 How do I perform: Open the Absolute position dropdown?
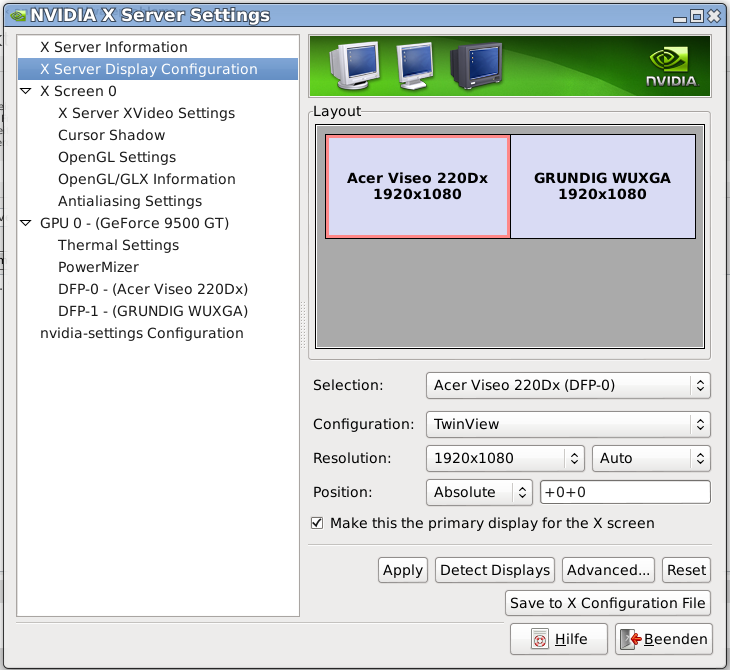tap(479, 492)
